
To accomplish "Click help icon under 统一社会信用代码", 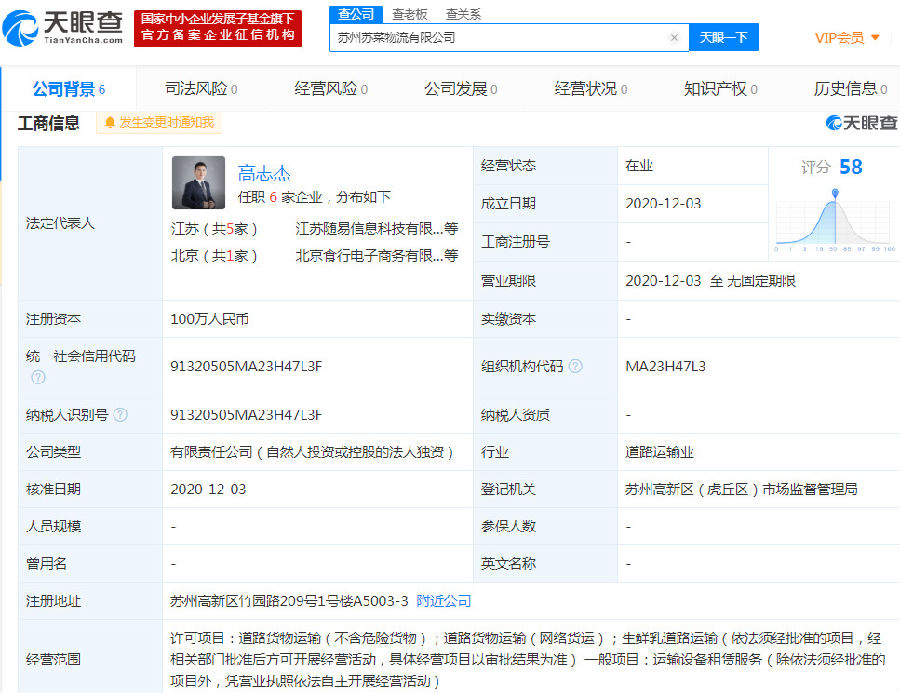I will coord(38,377).
